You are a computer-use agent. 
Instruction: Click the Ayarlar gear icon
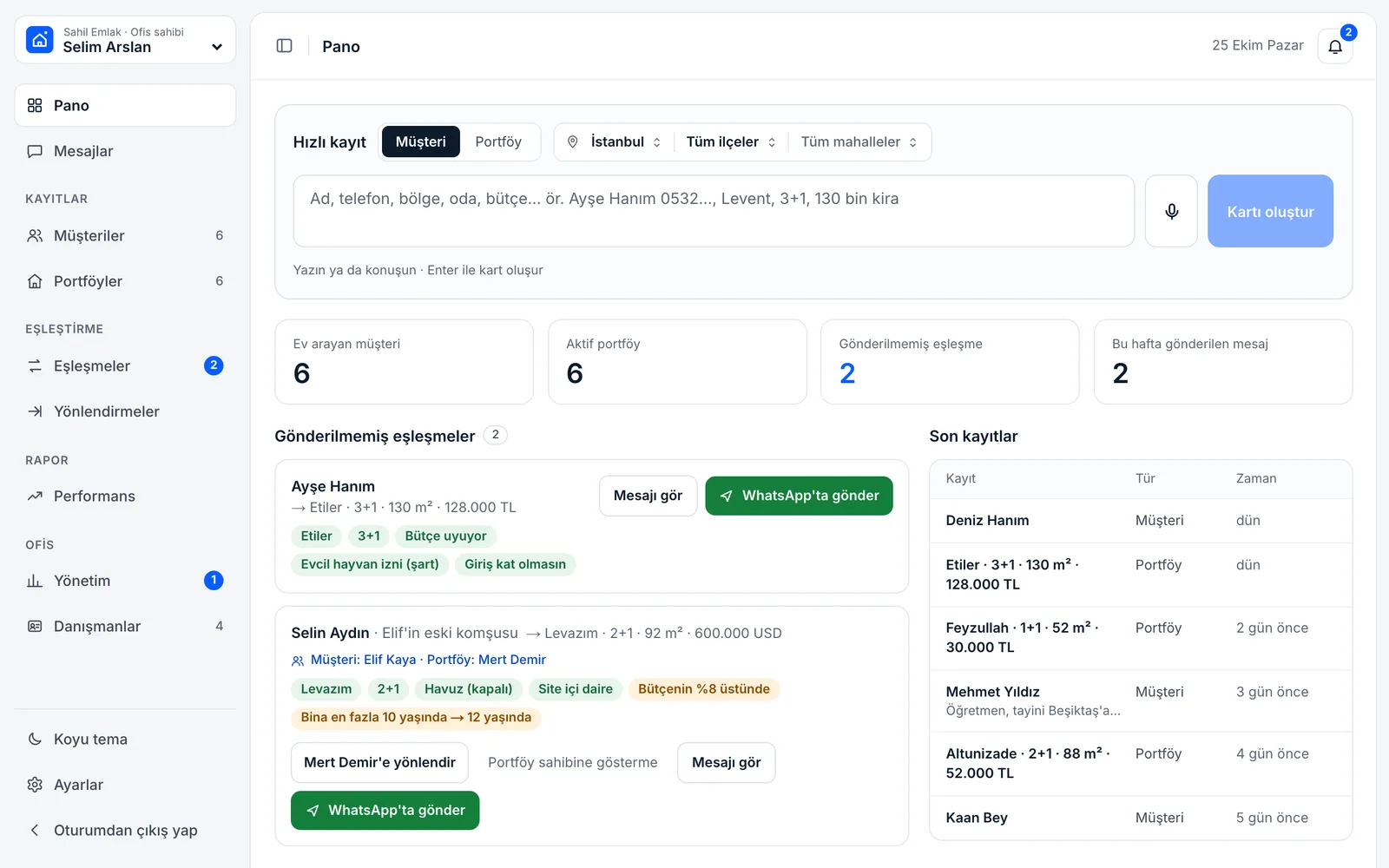pyautogui.click(x=35, y=785)
